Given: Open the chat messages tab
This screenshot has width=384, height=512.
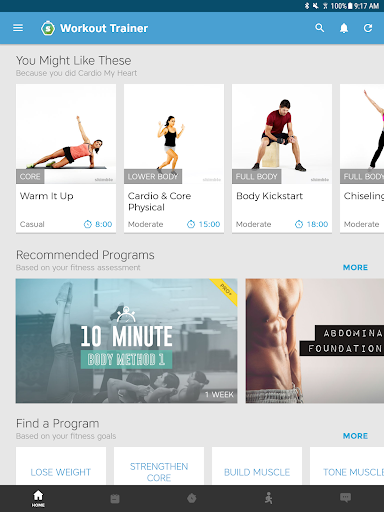Looking at the screenshot, I should coord(345,498).
